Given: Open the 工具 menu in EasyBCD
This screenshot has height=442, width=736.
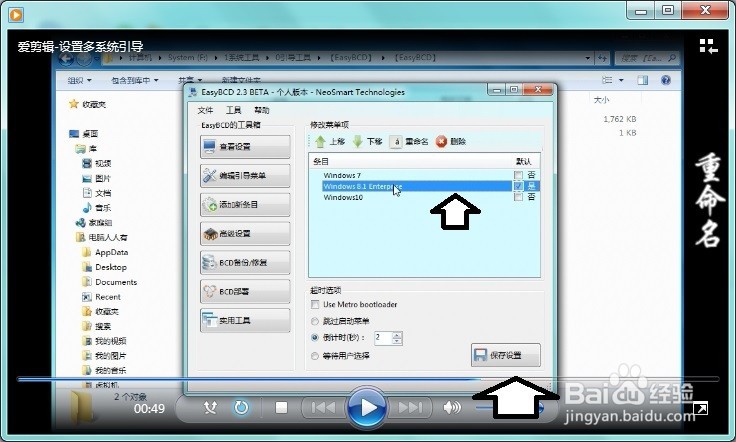Looking at the screenshot, I should tap(233, 110).
